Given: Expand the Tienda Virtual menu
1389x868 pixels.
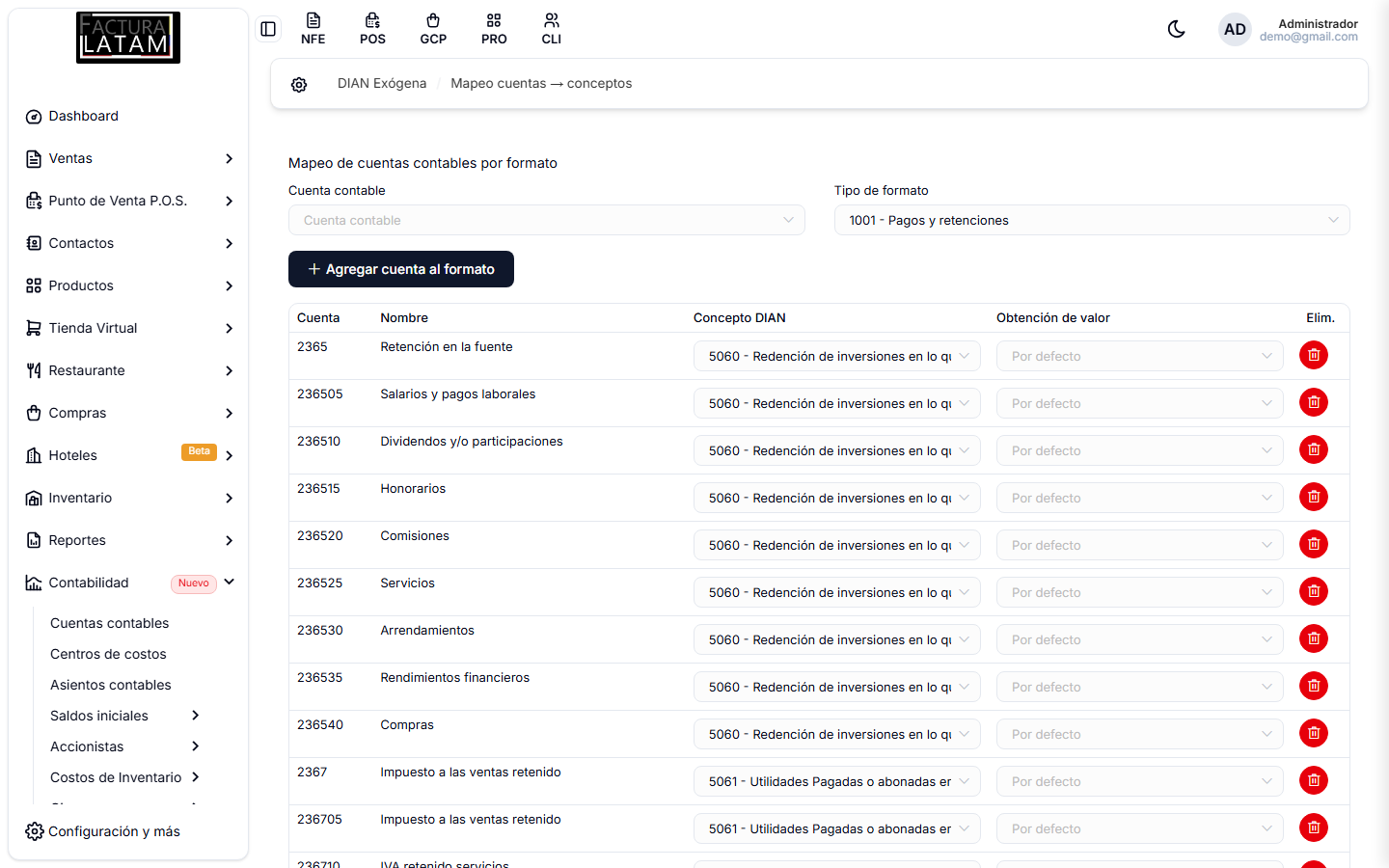Looking at the screenshot, I should [x=128, y=328].
